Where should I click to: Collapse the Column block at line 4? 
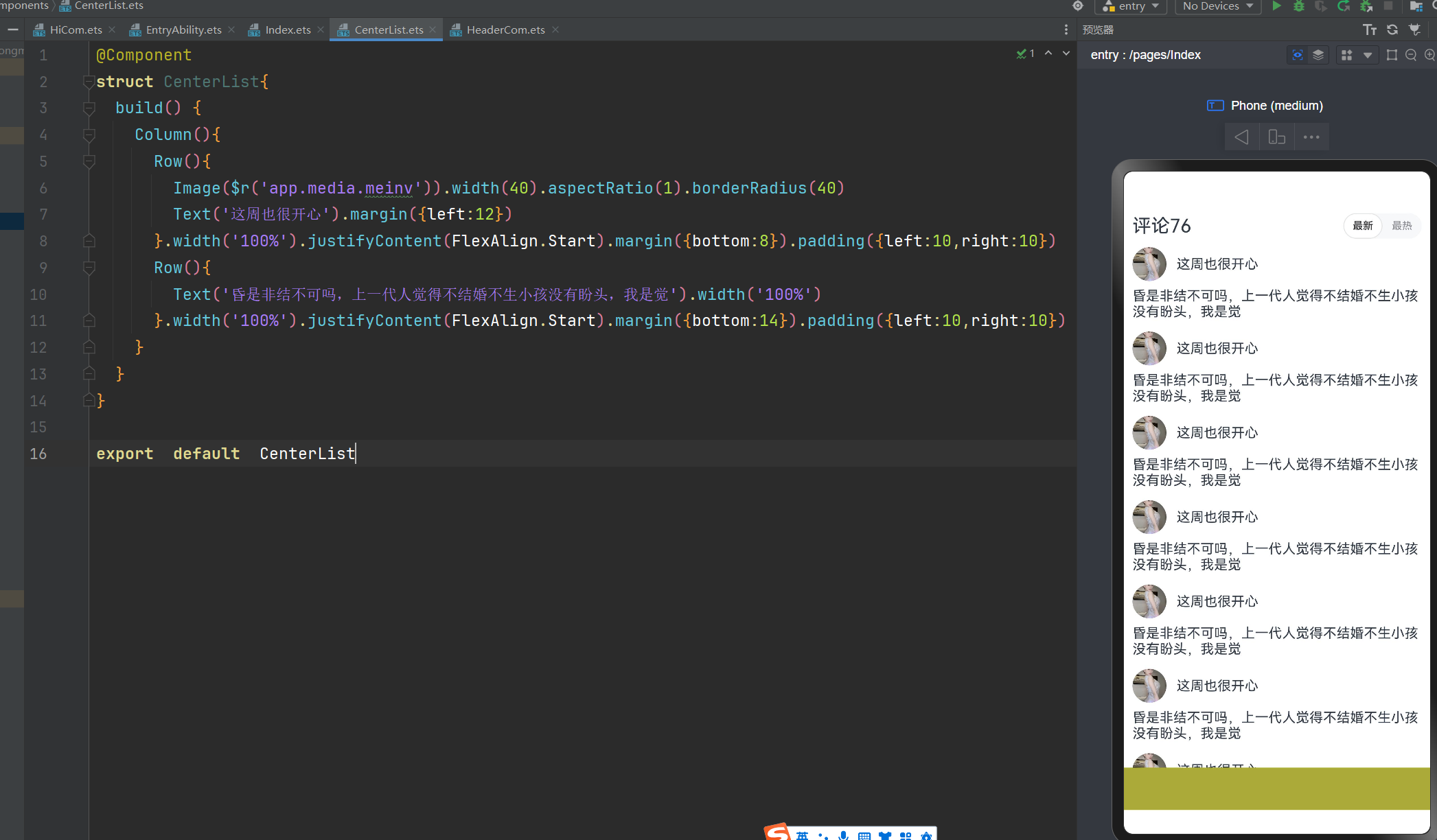(89, 135)
